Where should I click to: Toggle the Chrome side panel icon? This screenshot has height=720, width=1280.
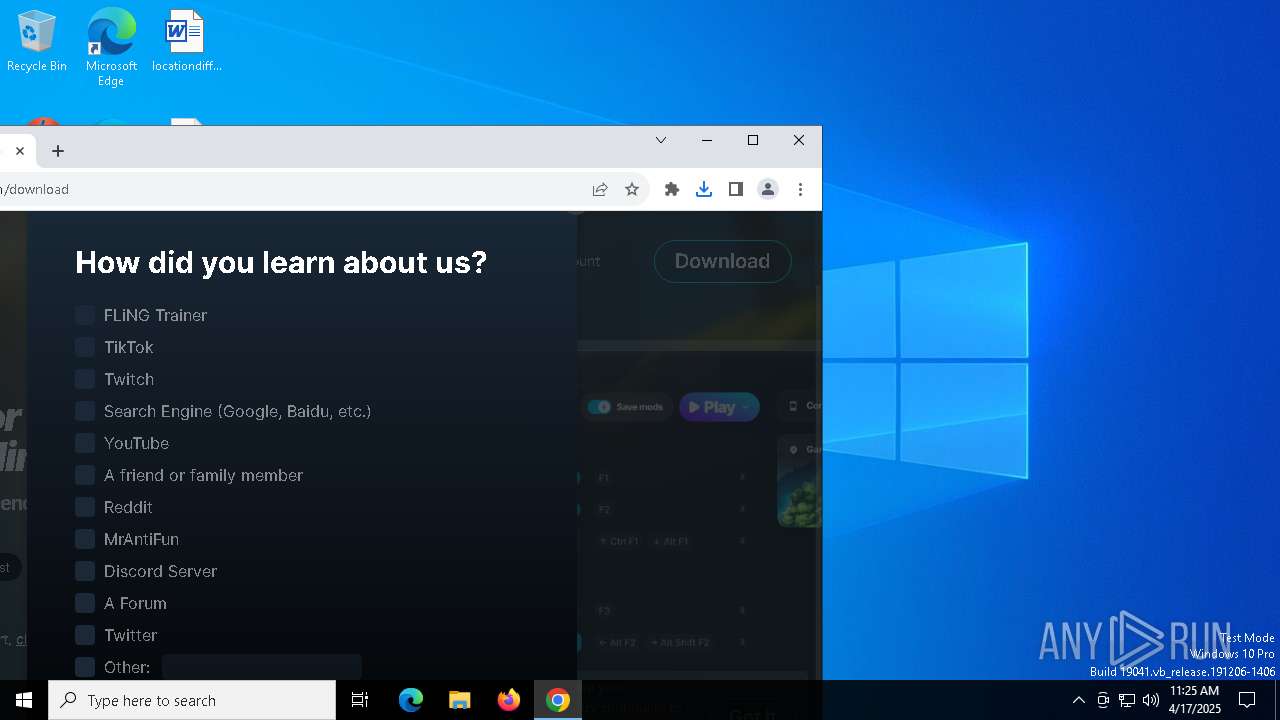click(x=736, y=189)
